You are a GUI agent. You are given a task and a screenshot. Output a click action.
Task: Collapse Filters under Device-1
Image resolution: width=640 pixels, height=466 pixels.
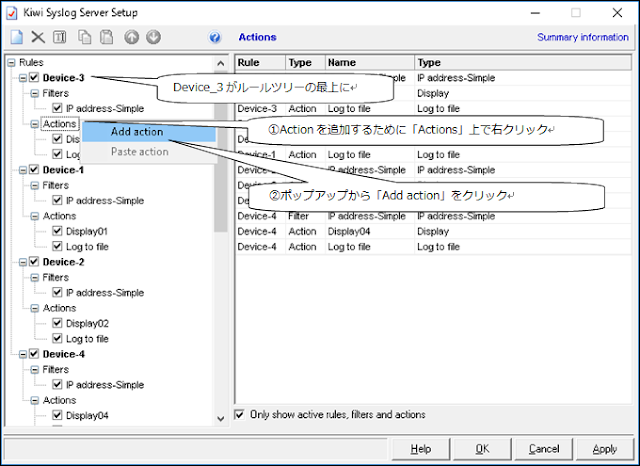pyautogui.click(x=35, y=186)
